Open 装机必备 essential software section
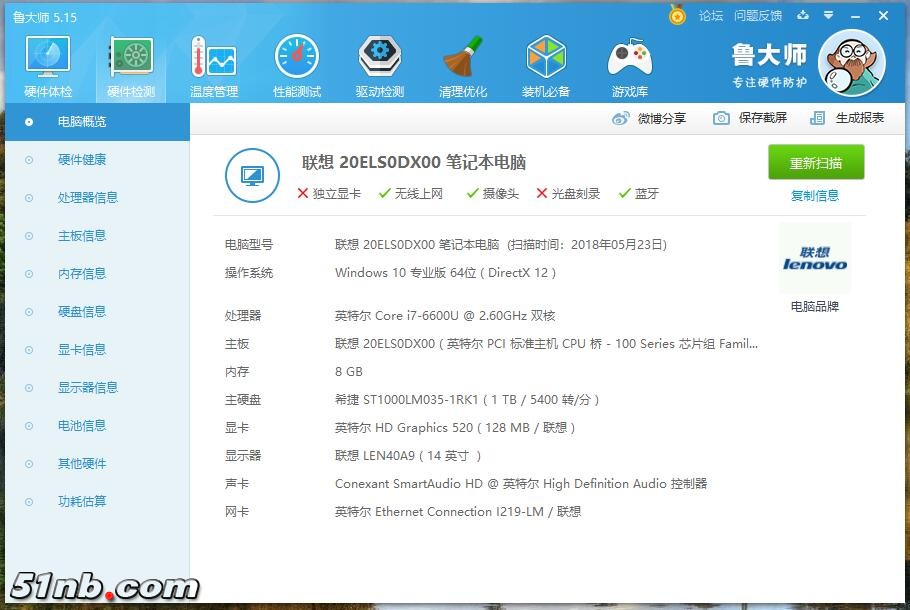Viewport: 910px width, 610px height. [x=546, y=63]
